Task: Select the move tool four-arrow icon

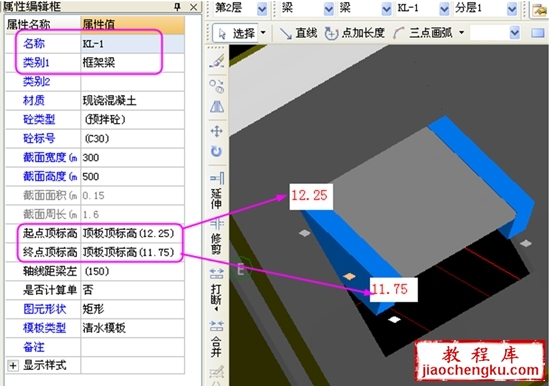Action: click(216, 131)
